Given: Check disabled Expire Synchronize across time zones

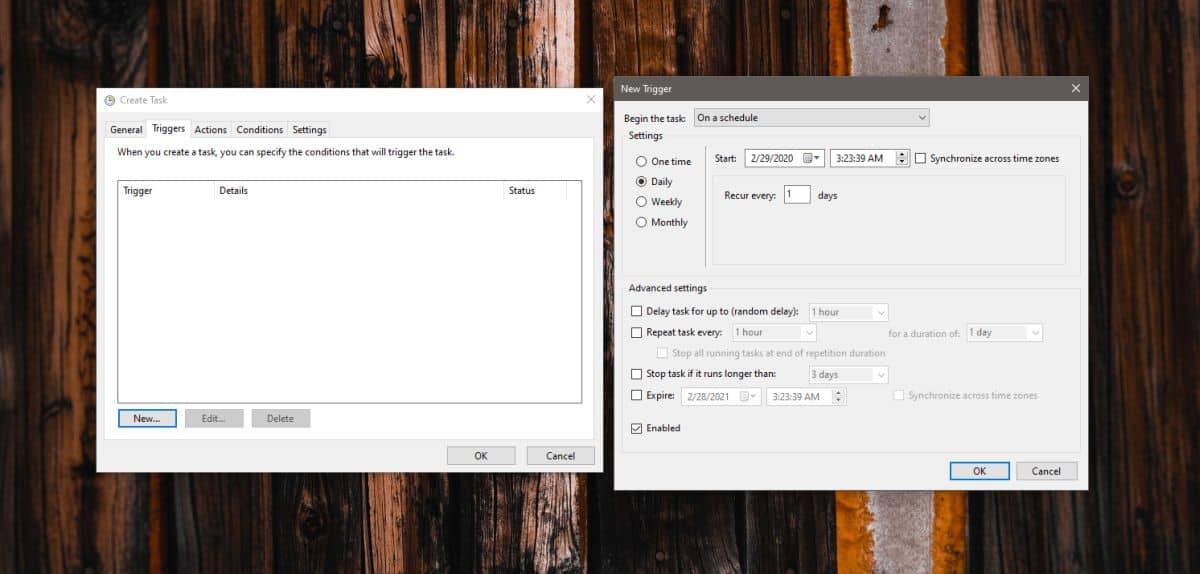Looking at the screenshot, I should tap(898, 396).
